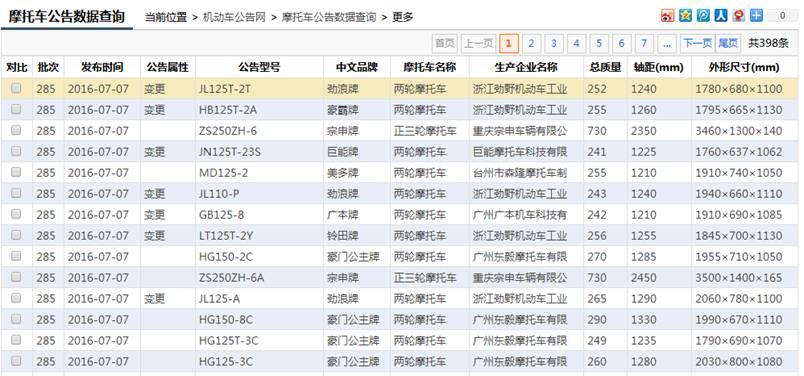804x376 pixels.
Task: Open model HG150-2C
Action: [x=226, y=256]
